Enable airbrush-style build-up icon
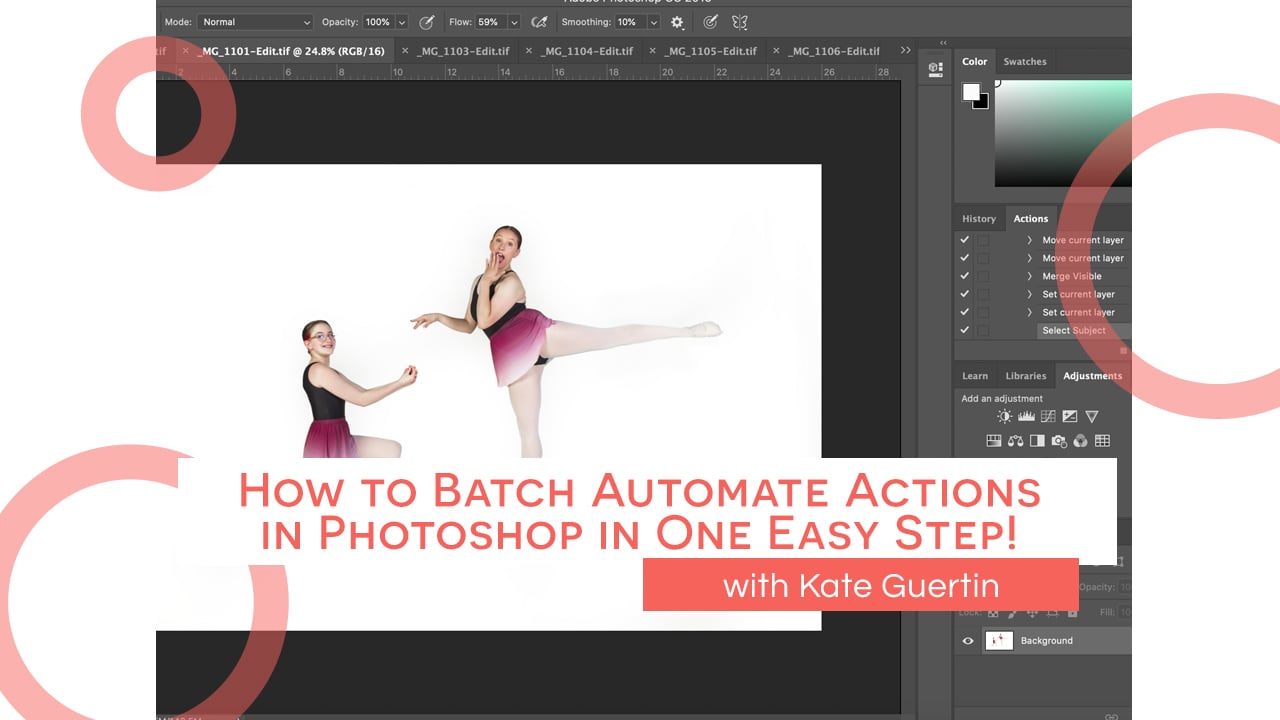Viewport: 1280px width, 720px height. tap(539, 22)
